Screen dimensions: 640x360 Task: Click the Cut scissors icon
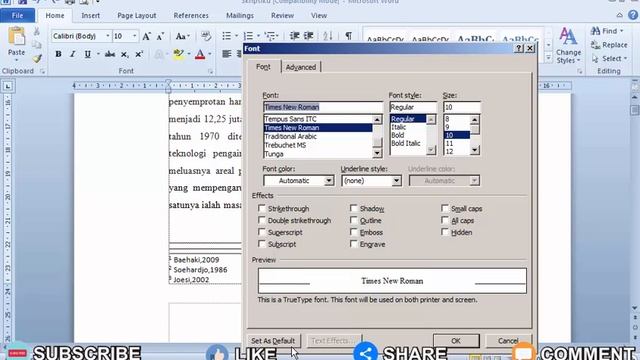click(36, 31)
